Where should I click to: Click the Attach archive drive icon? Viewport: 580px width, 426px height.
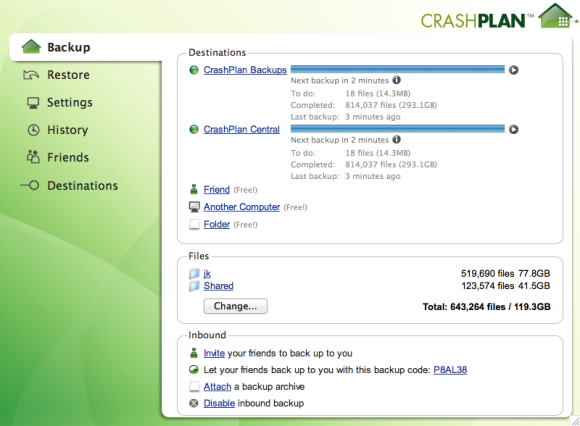194,386
